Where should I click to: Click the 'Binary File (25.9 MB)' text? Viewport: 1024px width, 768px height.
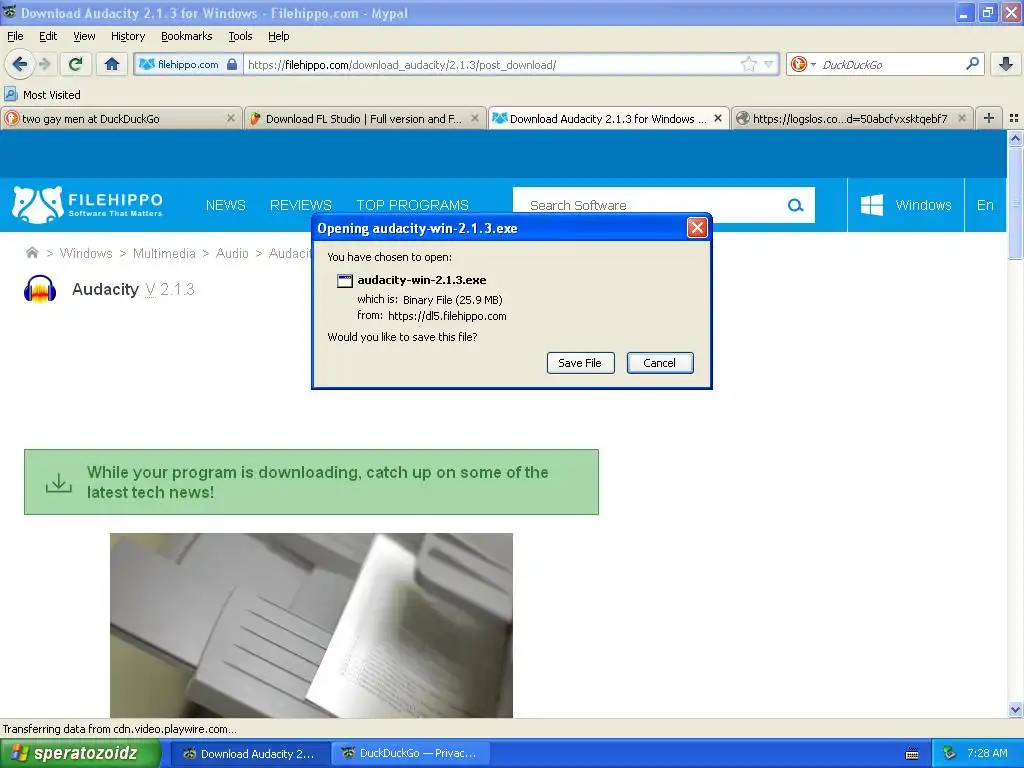[x=453, y=300]
